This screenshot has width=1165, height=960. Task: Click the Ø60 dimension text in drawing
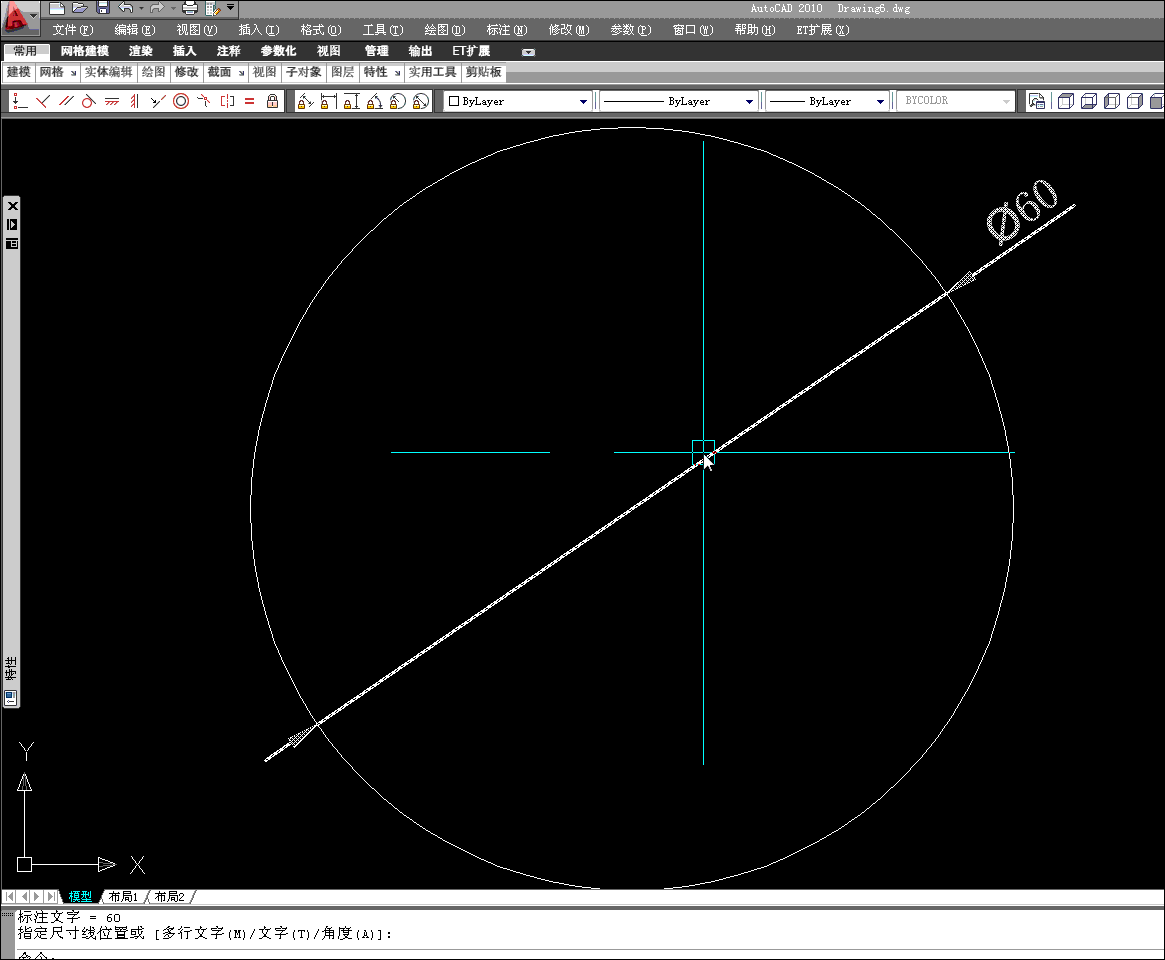point(1022,212)
